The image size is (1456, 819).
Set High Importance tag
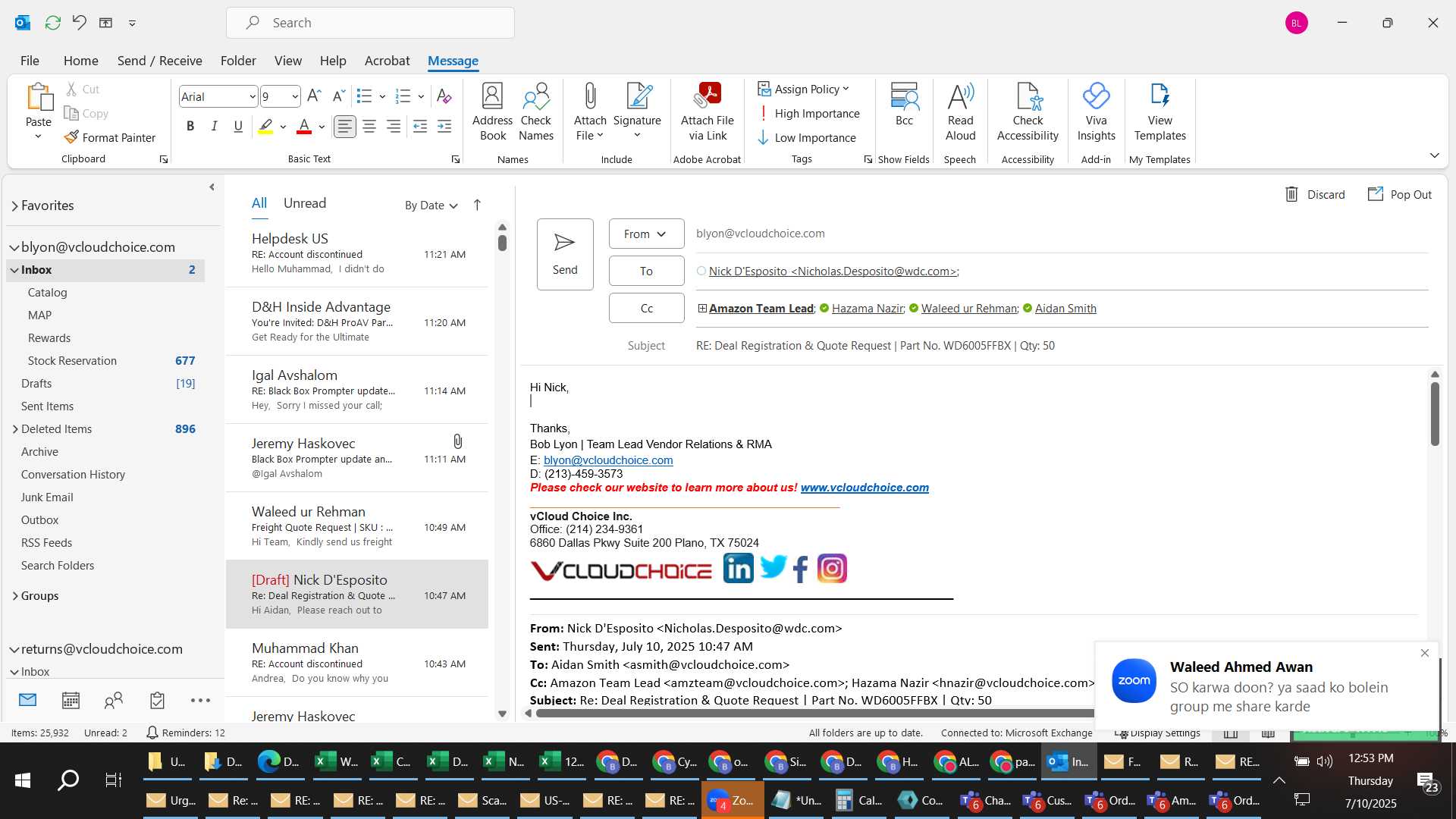(808, 114)
